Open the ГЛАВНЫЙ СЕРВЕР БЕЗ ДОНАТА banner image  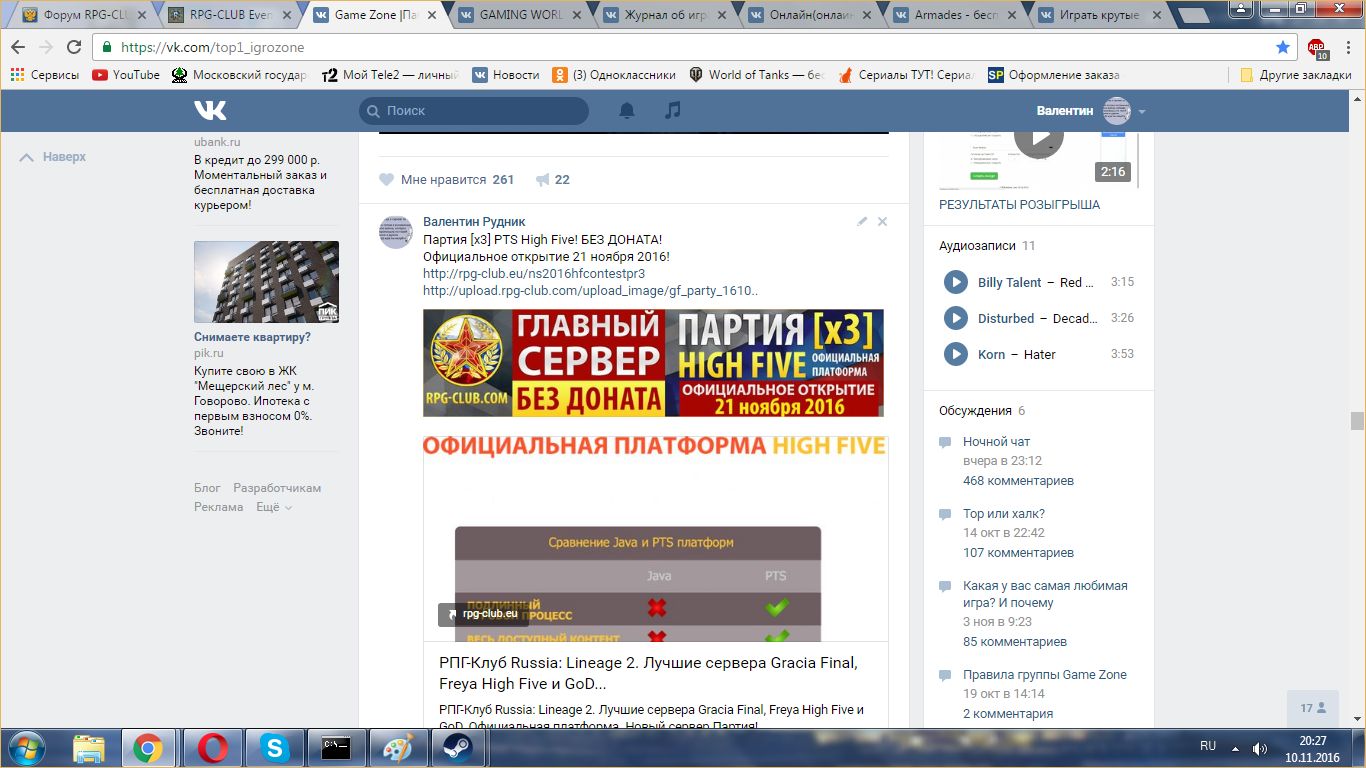[x=653, y=363]
